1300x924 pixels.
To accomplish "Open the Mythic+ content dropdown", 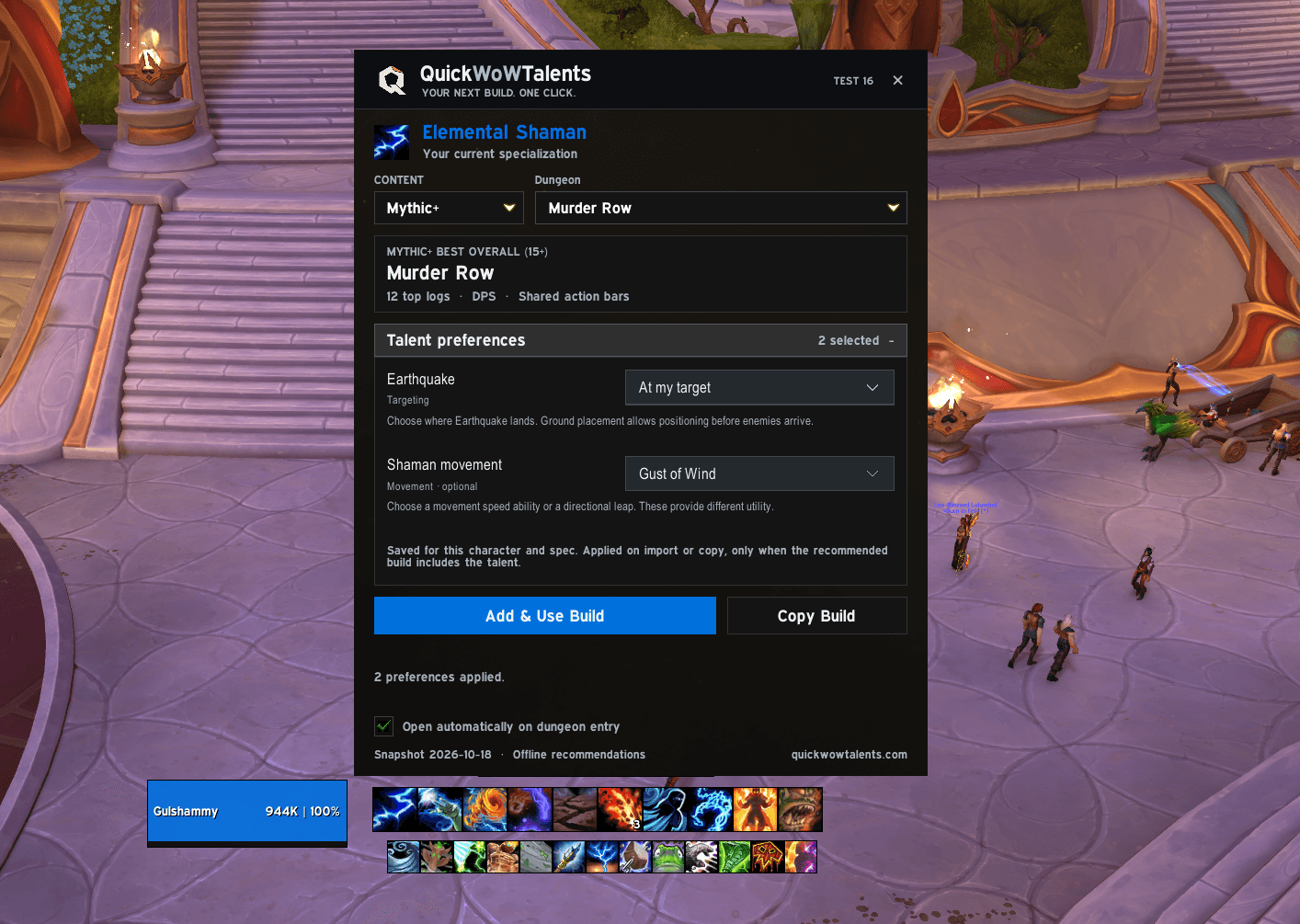I will pos(449,208).
